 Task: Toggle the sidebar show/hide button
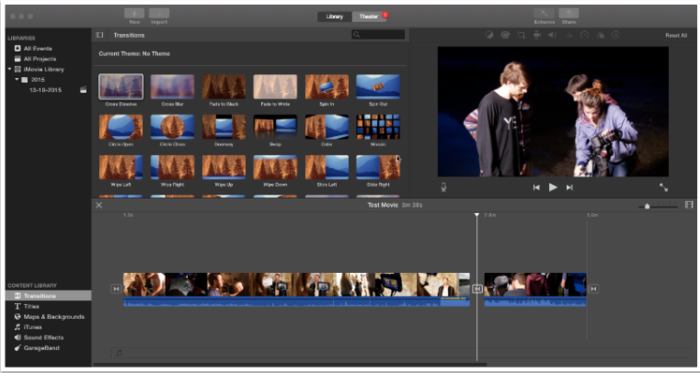click(x=100, y=35)
